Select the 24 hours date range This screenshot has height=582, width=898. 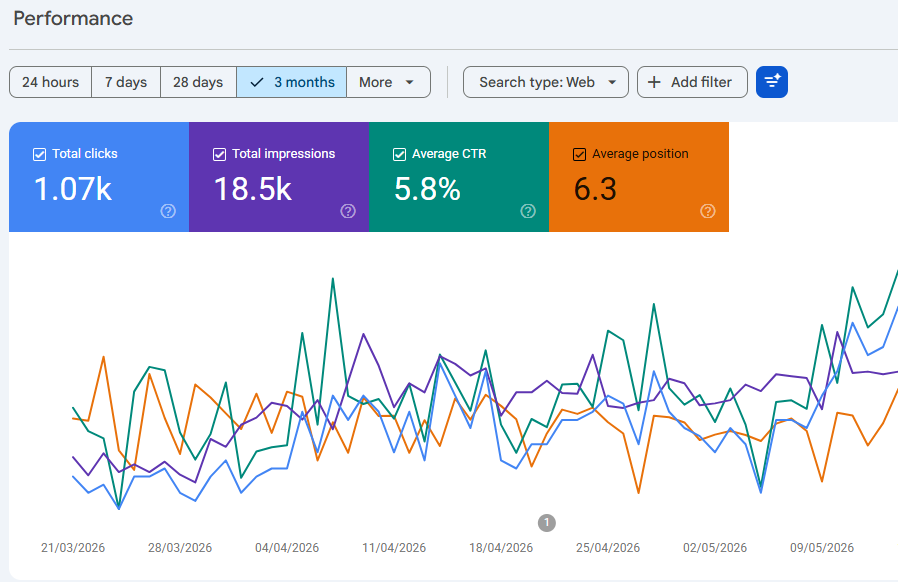tap(50, 82)
